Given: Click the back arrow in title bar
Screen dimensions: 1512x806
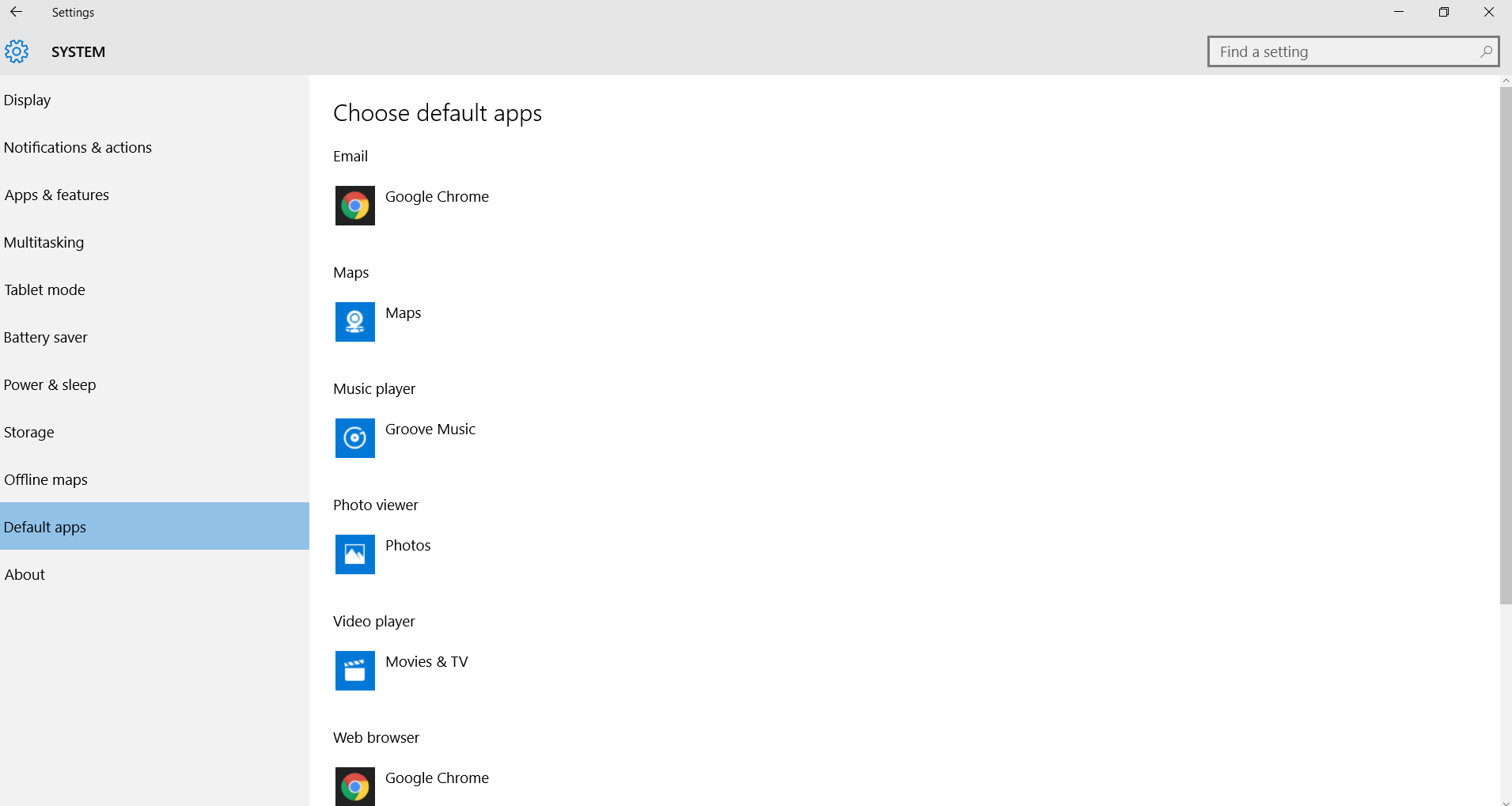Looking at the screenshot, I should click(x=16, y=12).
